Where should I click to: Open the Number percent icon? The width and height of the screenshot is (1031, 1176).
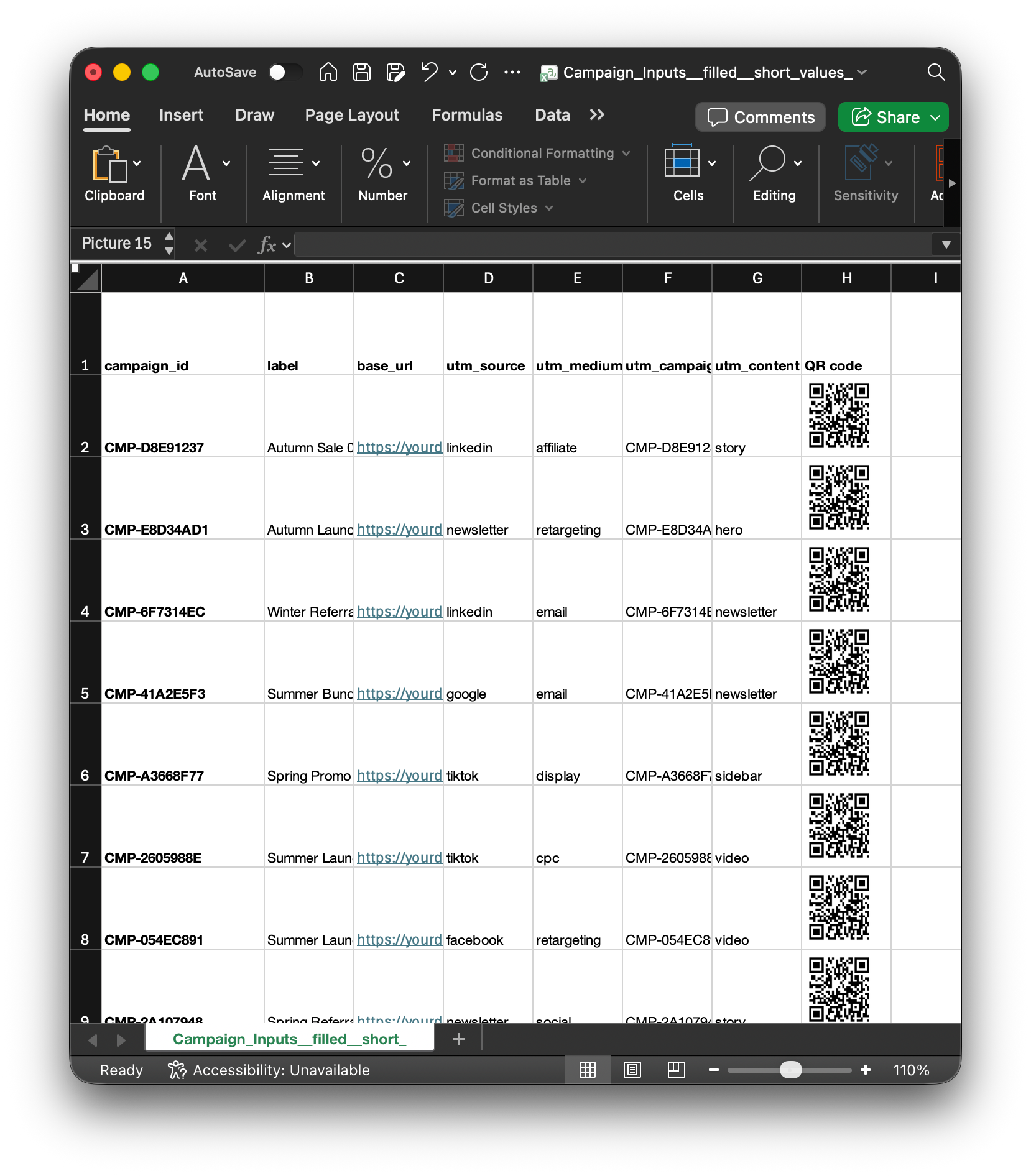pyautogui.click(x=377, y=163)
